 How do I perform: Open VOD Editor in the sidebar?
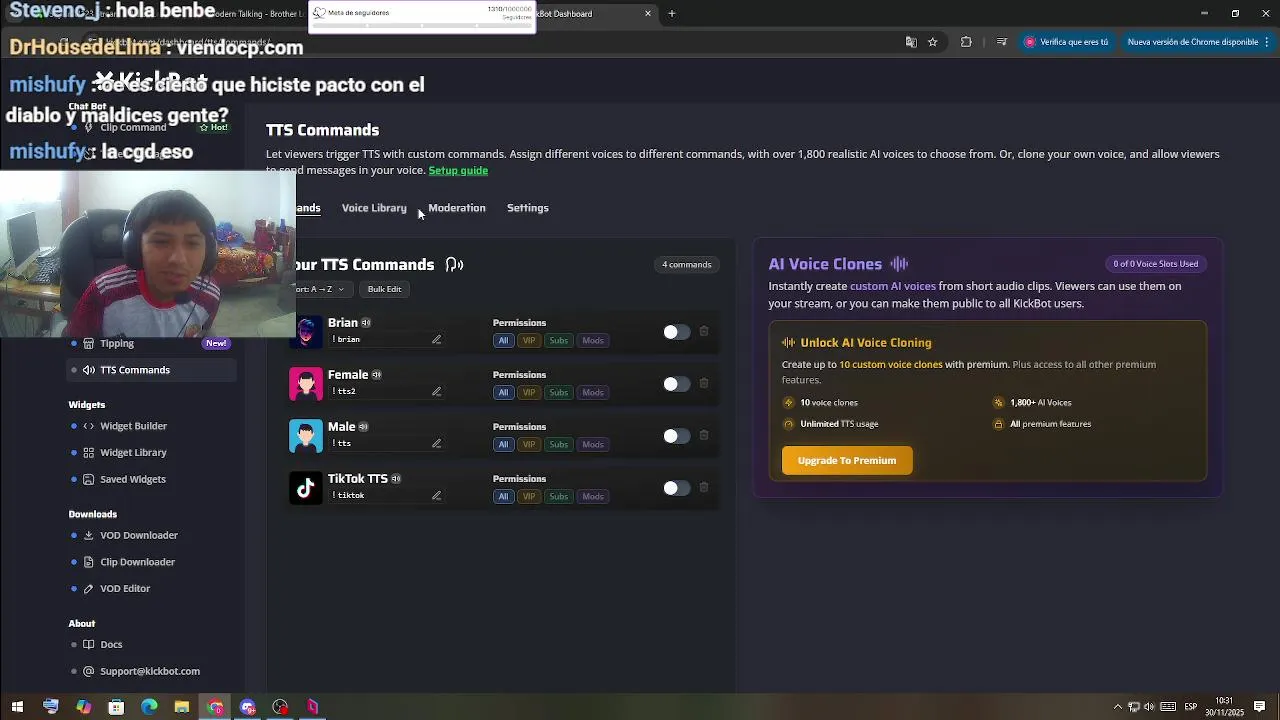[152, 589]
